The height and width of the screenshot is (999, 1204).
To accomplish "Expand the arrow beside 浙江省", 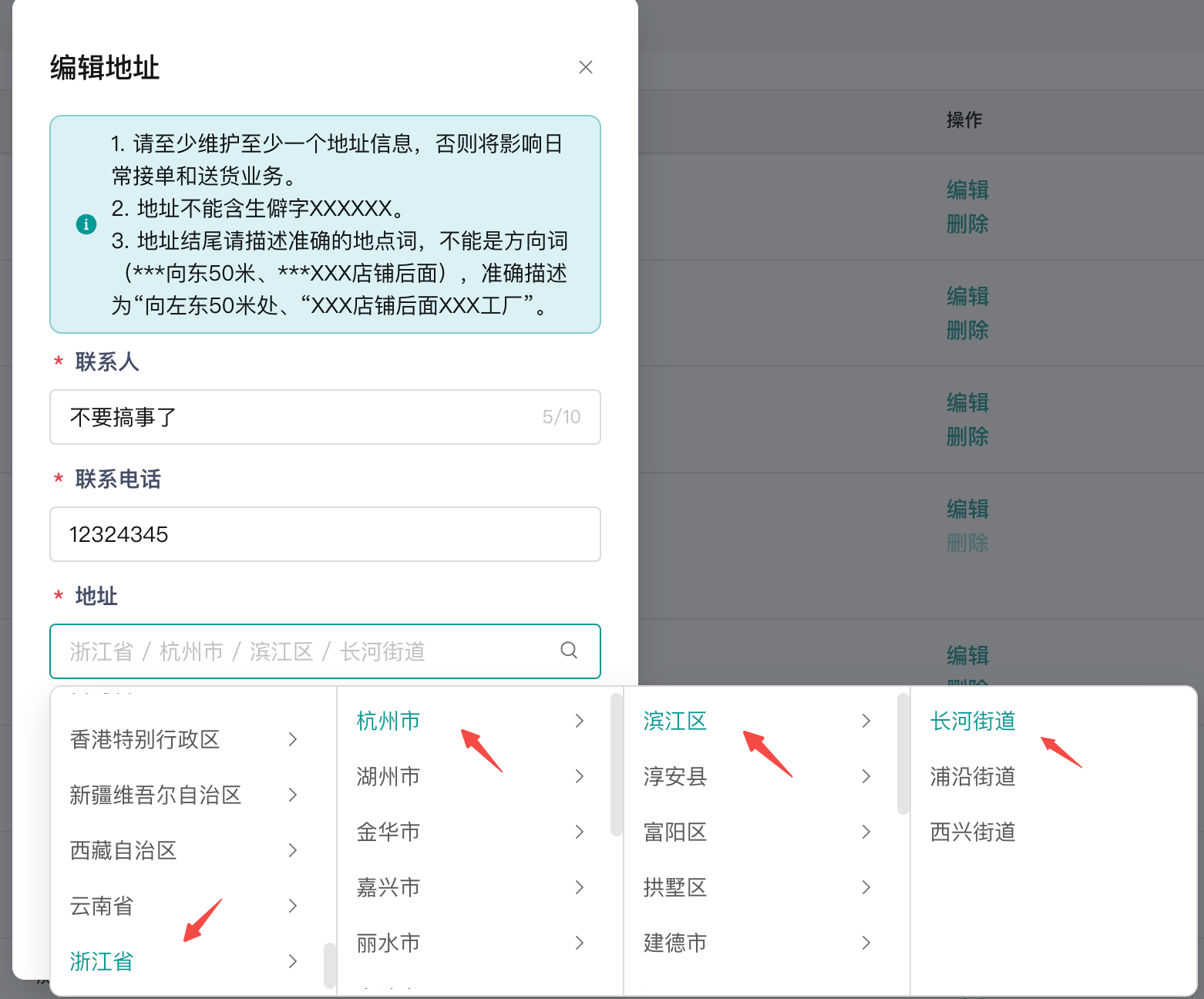I will [293, 961].
